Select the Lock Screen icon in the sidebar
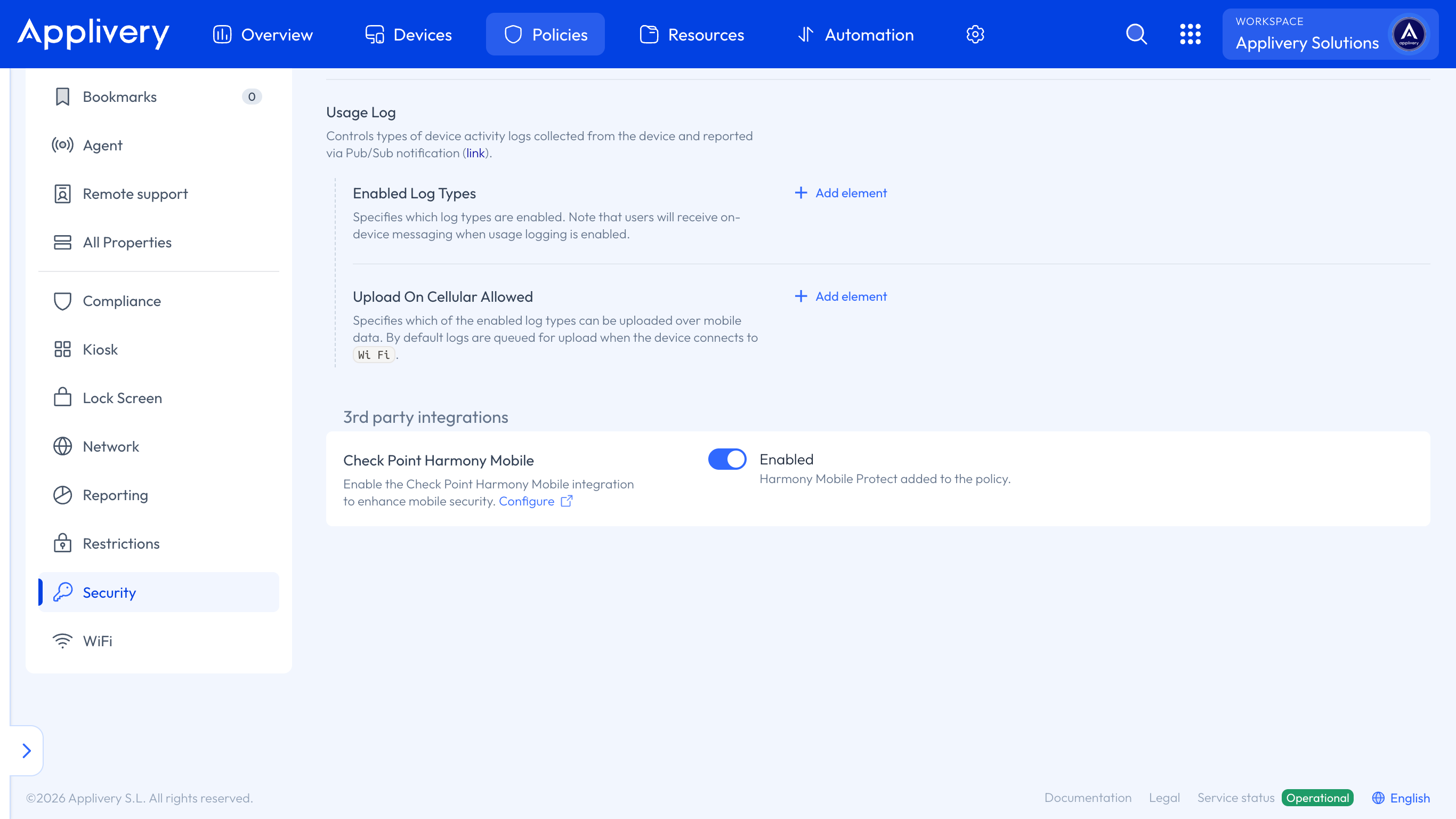 click(x=63, y=398)
